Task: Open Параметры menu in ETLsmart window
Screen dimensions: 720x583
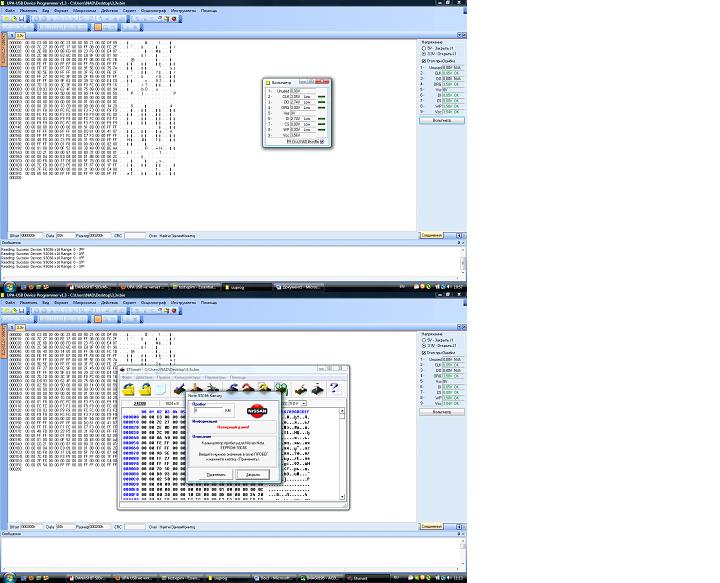Action: click(215, 377)
